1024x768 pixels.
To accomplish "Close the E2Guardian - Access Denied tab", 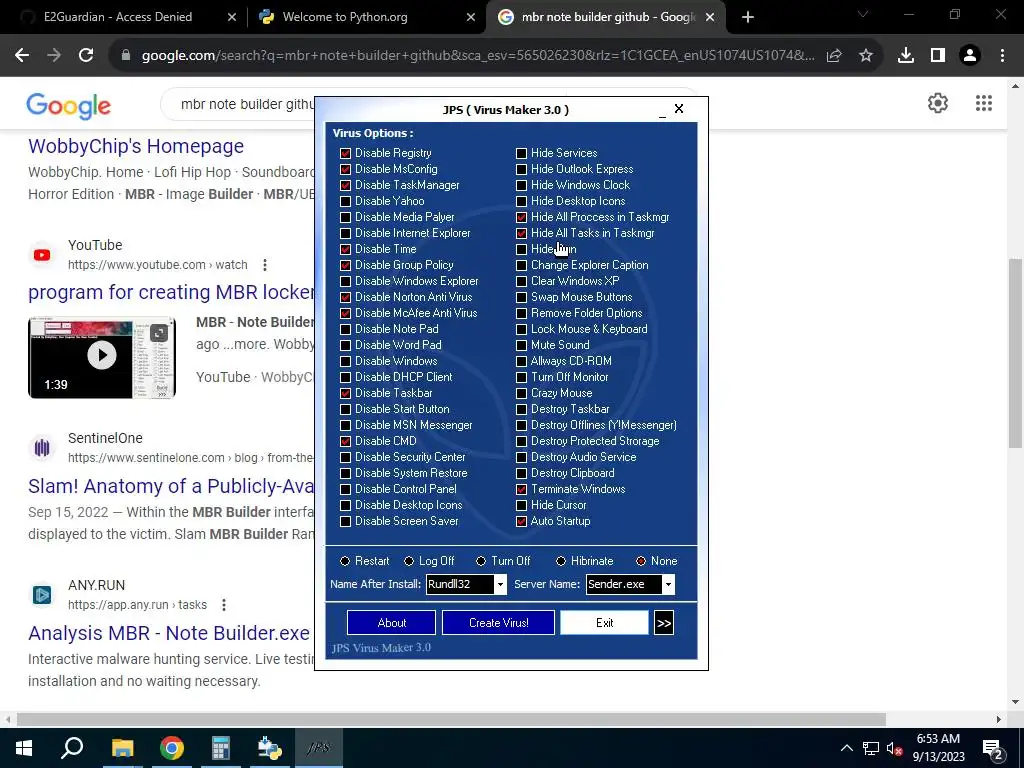I will tap(231, 17).
